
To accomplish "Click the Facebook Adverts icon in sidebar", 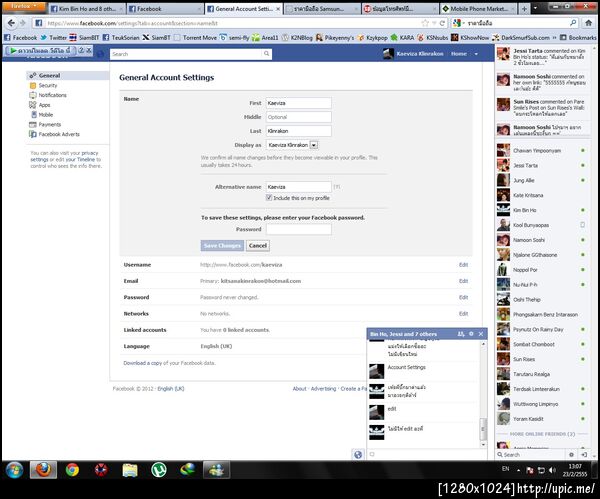I will [x=33, y=134].
